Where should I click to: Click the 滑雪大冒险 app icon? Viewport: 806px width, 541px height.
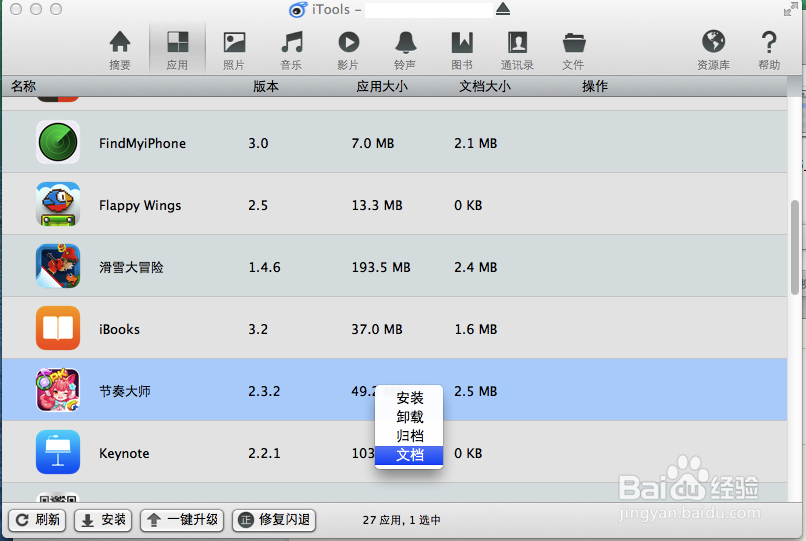(x=58, y=266)
